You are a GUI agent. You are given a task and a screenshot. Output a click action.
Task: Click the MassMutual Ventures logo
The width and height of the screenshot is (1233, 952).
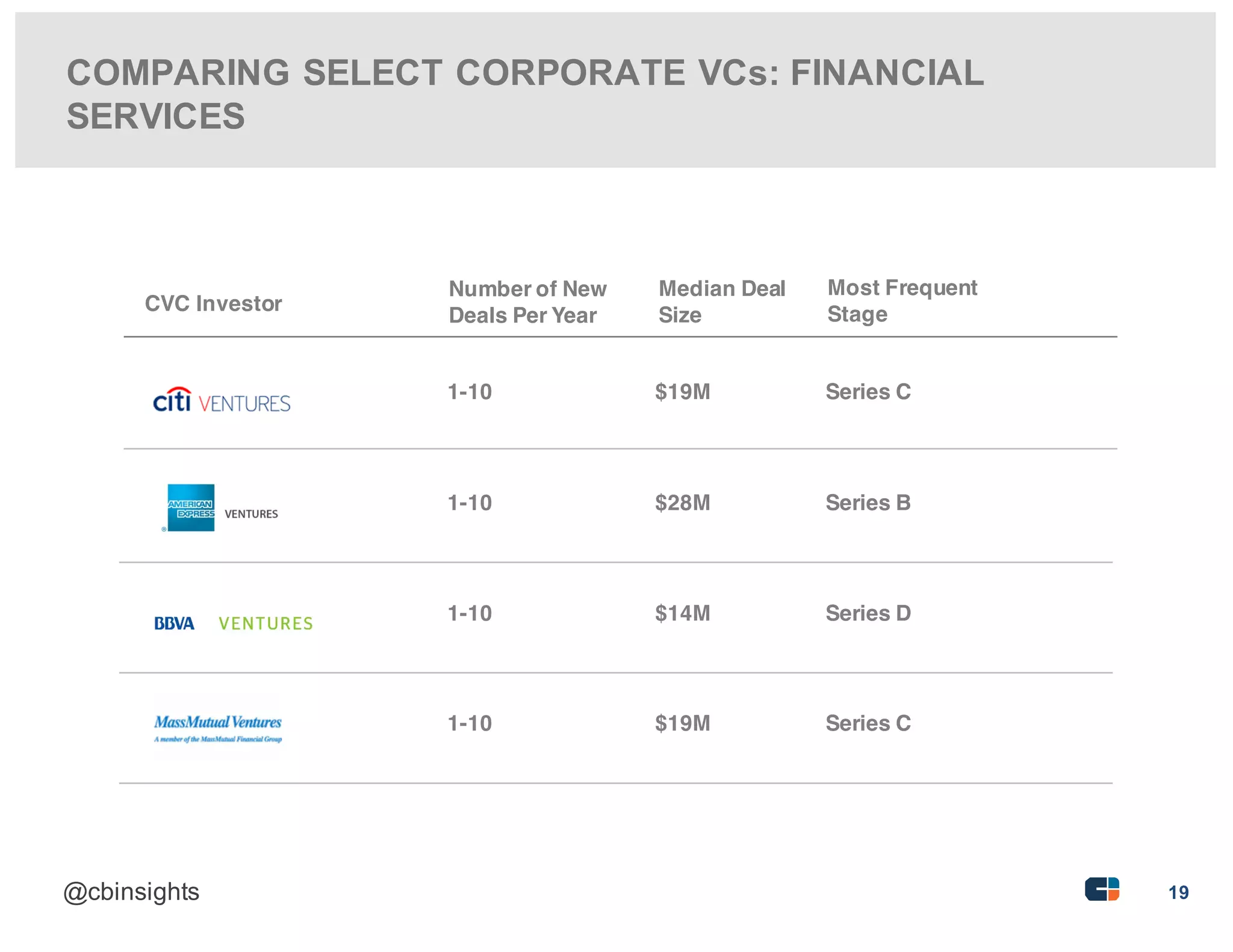[x=218, y=728]
